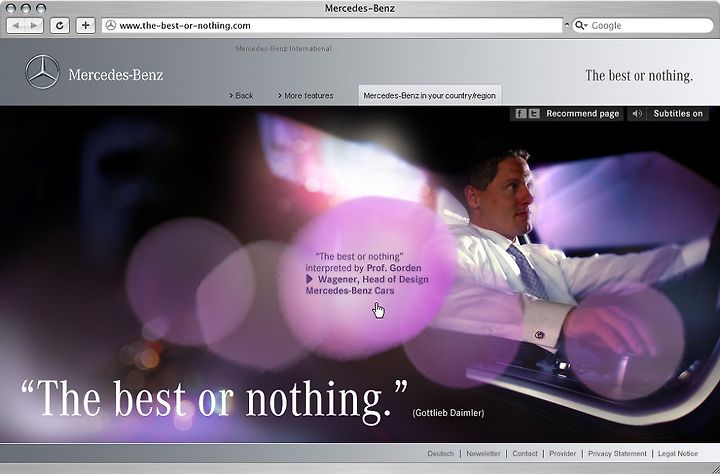
Task: Click the Mercedes-Benz wordmark
Action: point(116,74)
